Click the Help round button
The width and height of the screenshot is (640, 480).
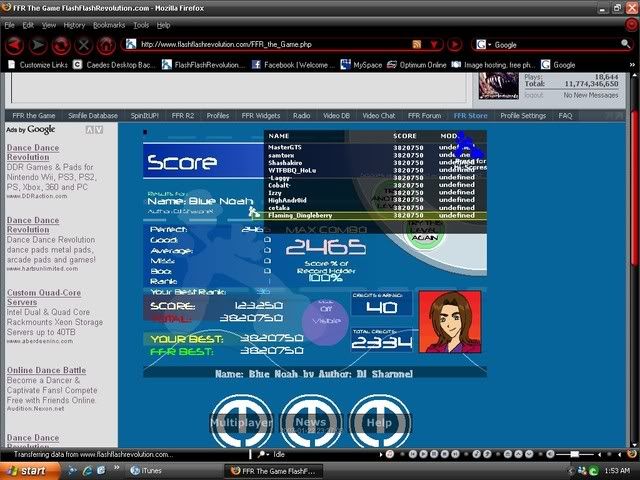(x=378, y=423)
